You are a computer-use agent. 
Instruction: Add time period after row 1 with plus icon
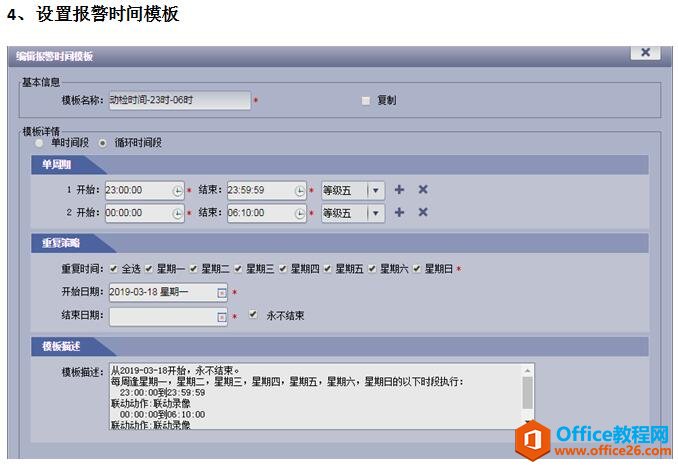pos(400,189)
